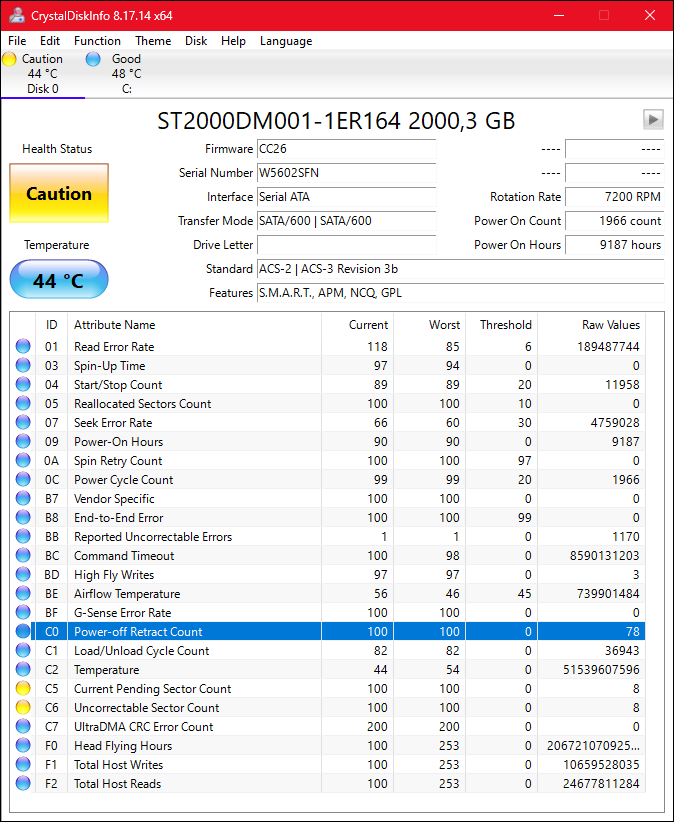674x822 pixels.
Task: Click the Transfer Mode field SATA/600
Action: pos(346,221)
